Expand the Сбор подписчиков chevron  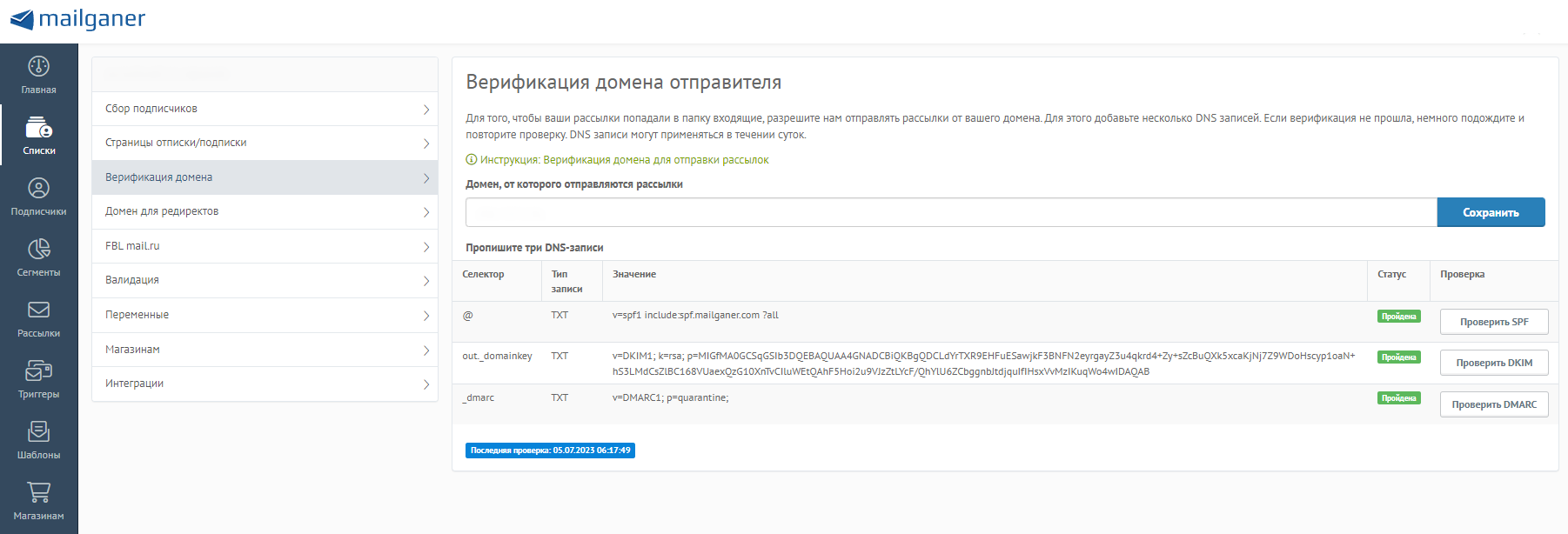click(x=426, y=110)
